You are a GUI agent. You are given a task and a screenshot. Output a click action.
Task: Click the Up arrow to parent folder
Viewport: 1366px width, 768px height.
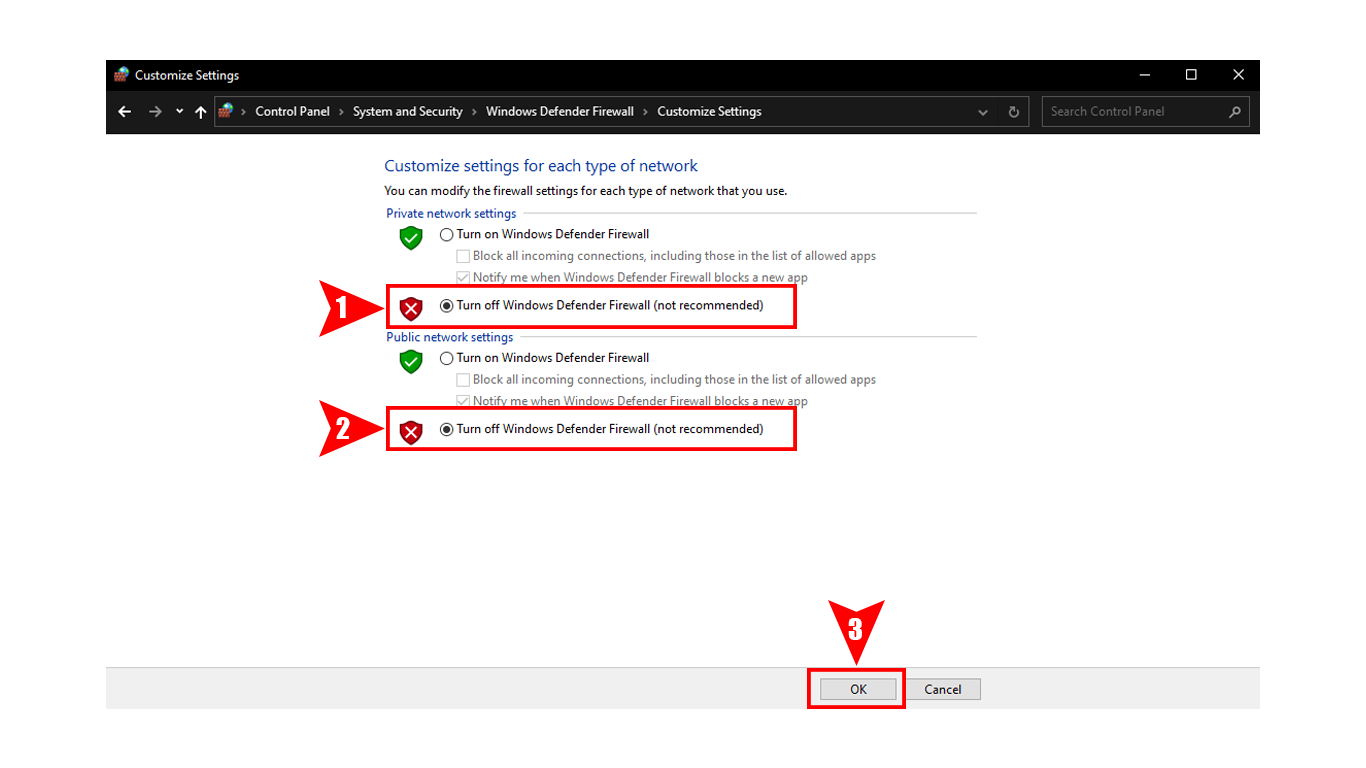(201, 112)
